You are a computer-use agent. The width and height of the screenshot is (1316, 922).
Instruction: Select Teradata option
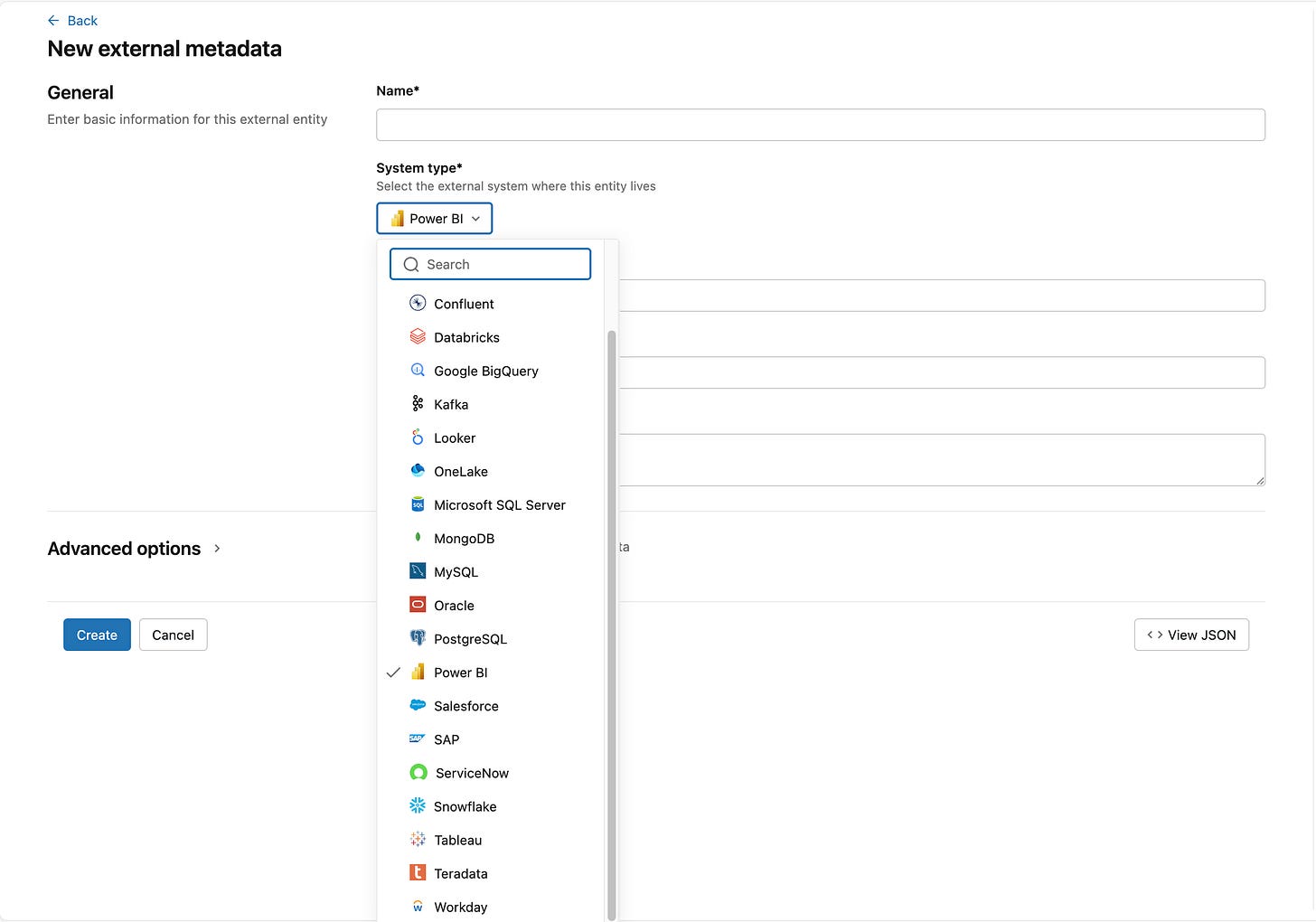(x=491, y=873)
